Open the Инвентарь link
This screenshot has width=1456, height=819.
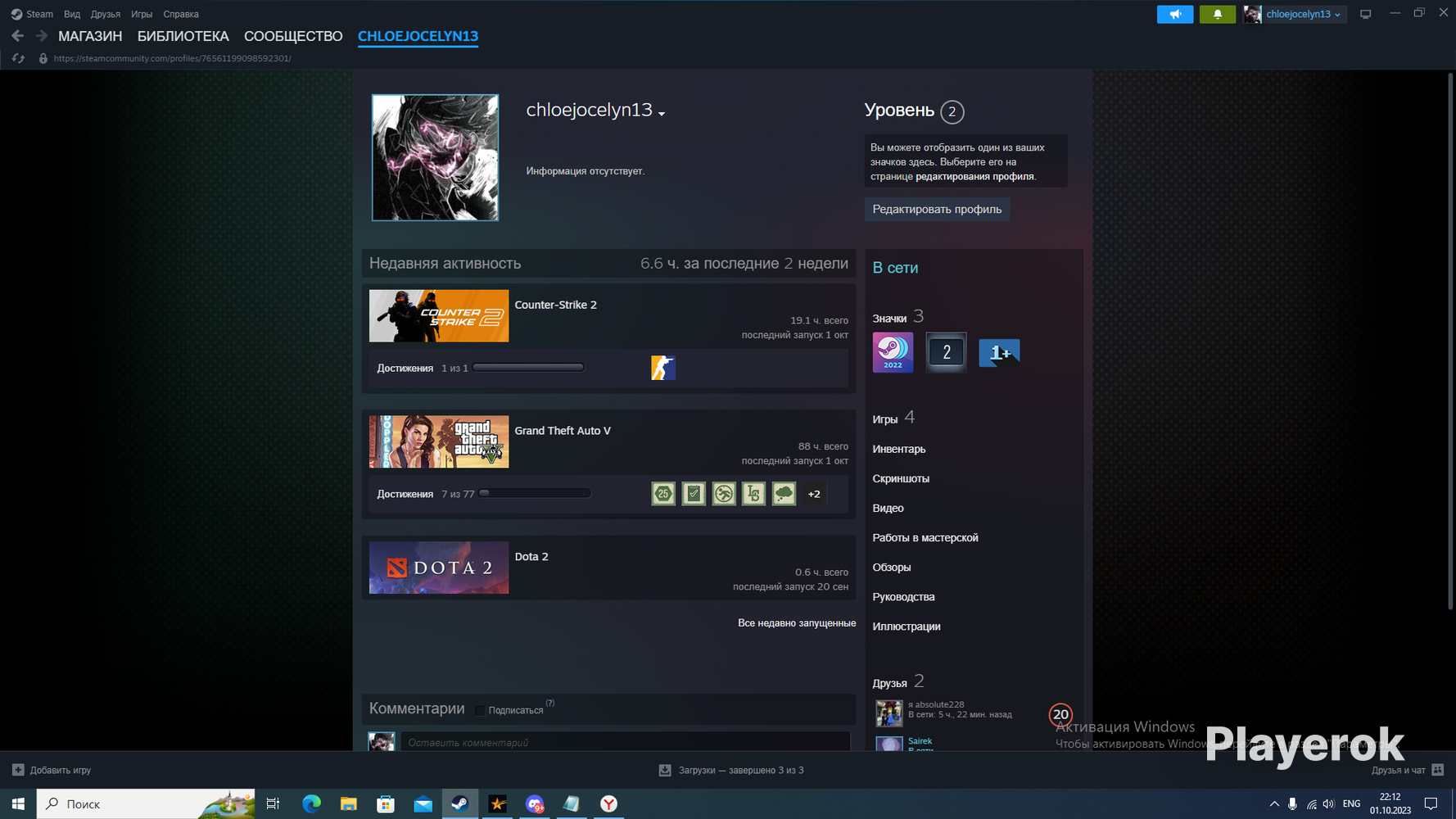tap(899, 449)
